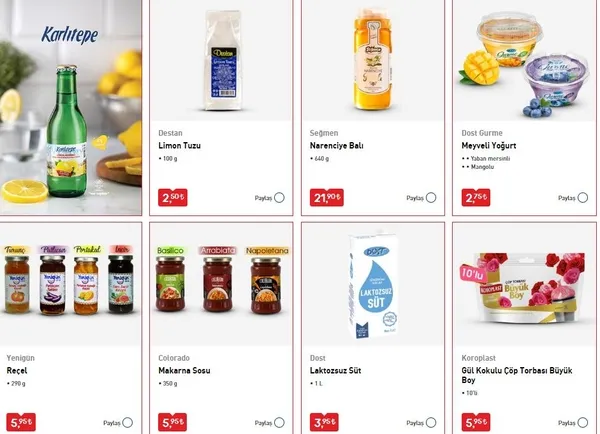600x434 pixels.
Task: Select Paylaş radio for Limon Tuzu
Action: tap(279, 198)
